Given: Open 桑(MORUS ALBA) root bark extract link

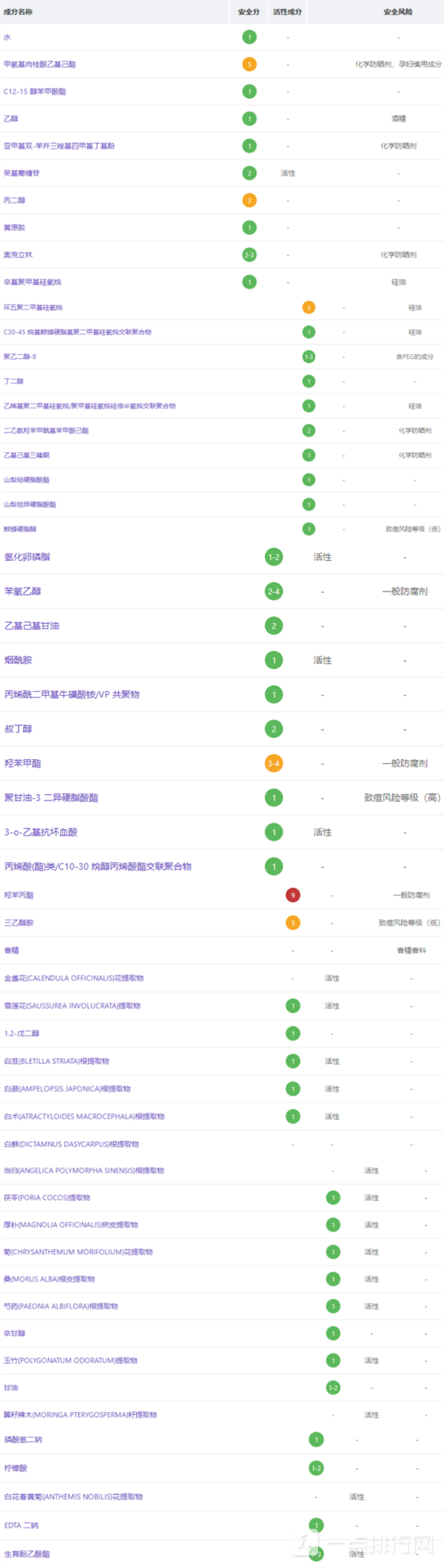Looking at the screenshot, I should tap(49, 1279).
